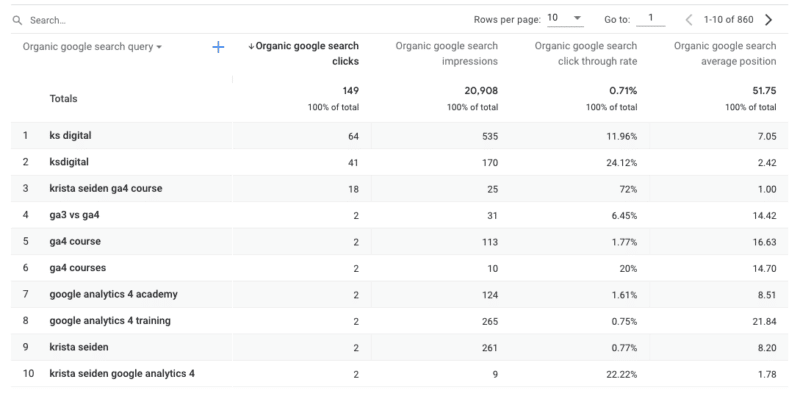Click total average position 51.75
The height and width of the screenshot is (396, 800).
[x=764, y=91]
